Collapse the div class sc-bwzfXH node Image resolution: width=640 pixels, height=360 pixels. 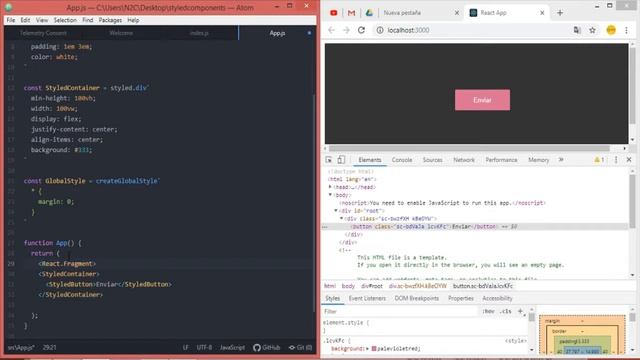click(x=342, y=219)
